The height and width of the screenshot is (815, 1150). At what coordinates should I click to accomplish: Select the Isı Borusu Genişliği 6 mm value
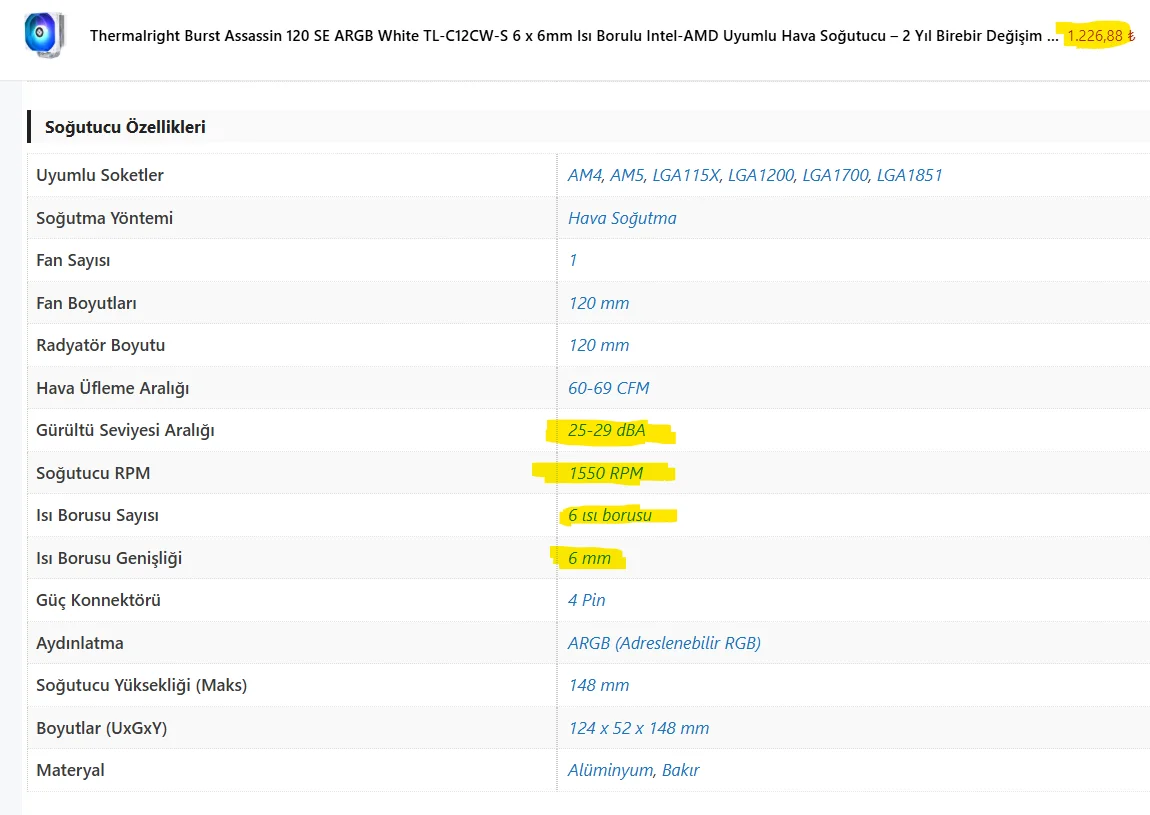(x=589, y=558)
